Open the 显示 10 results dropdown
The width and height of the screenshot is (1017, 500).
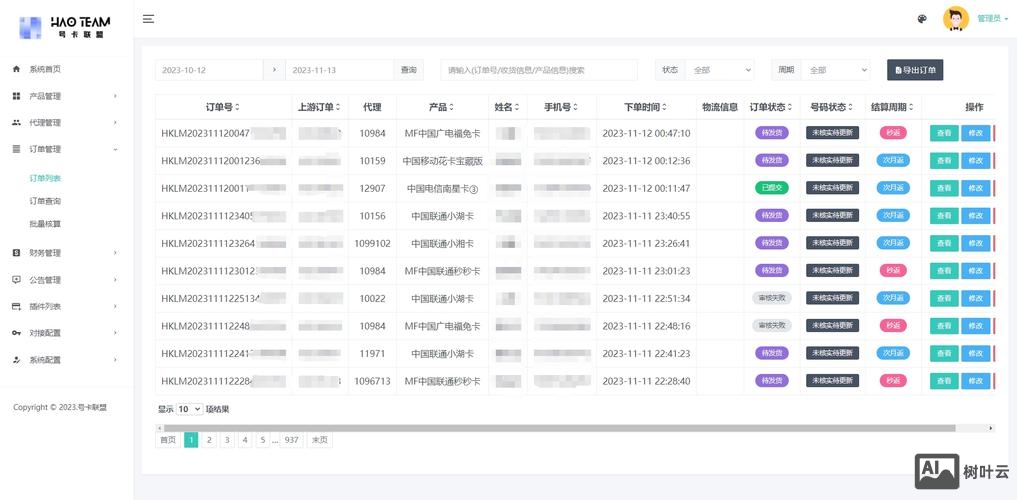click(189, 409)
